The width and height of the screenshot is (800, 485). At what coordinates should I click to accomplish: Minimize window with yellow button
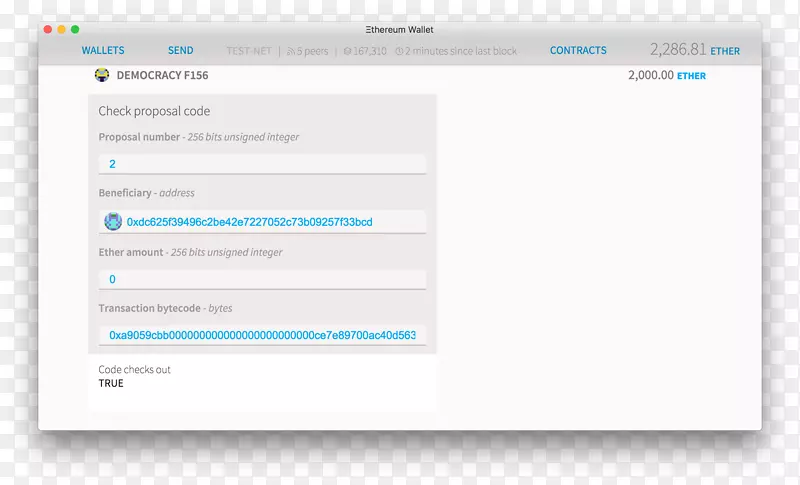pyautogui.click(x=61, y=30)
